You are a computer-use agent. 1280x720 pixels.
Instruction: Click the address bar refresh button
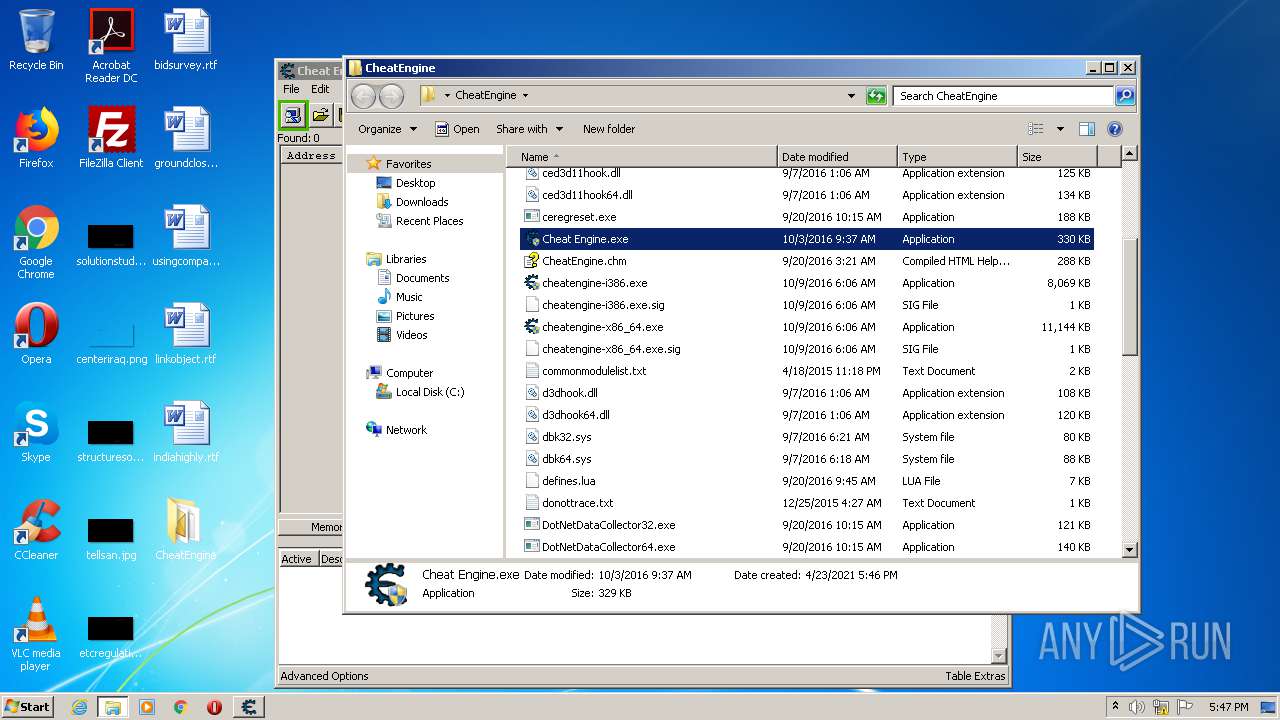pyautogui.click(x=876, y=96)
